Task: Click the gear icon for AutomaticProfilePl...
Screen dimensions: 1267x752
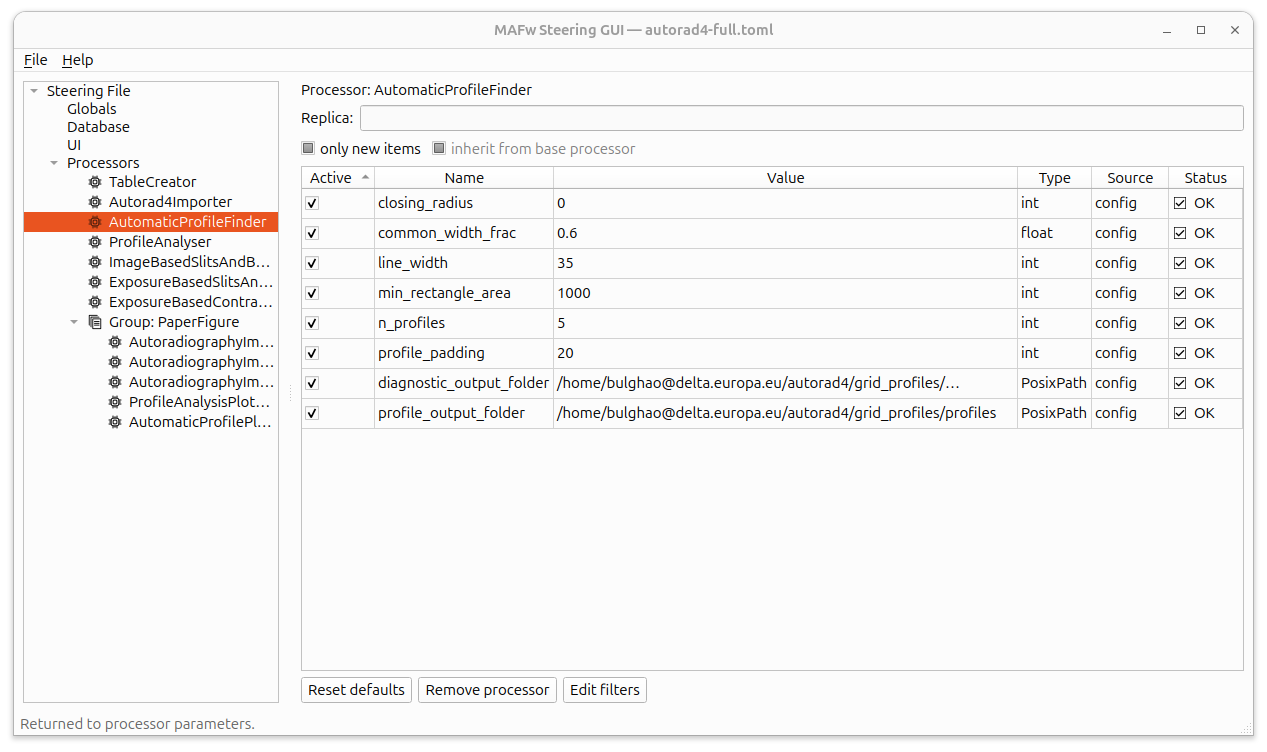Action: 113,422
